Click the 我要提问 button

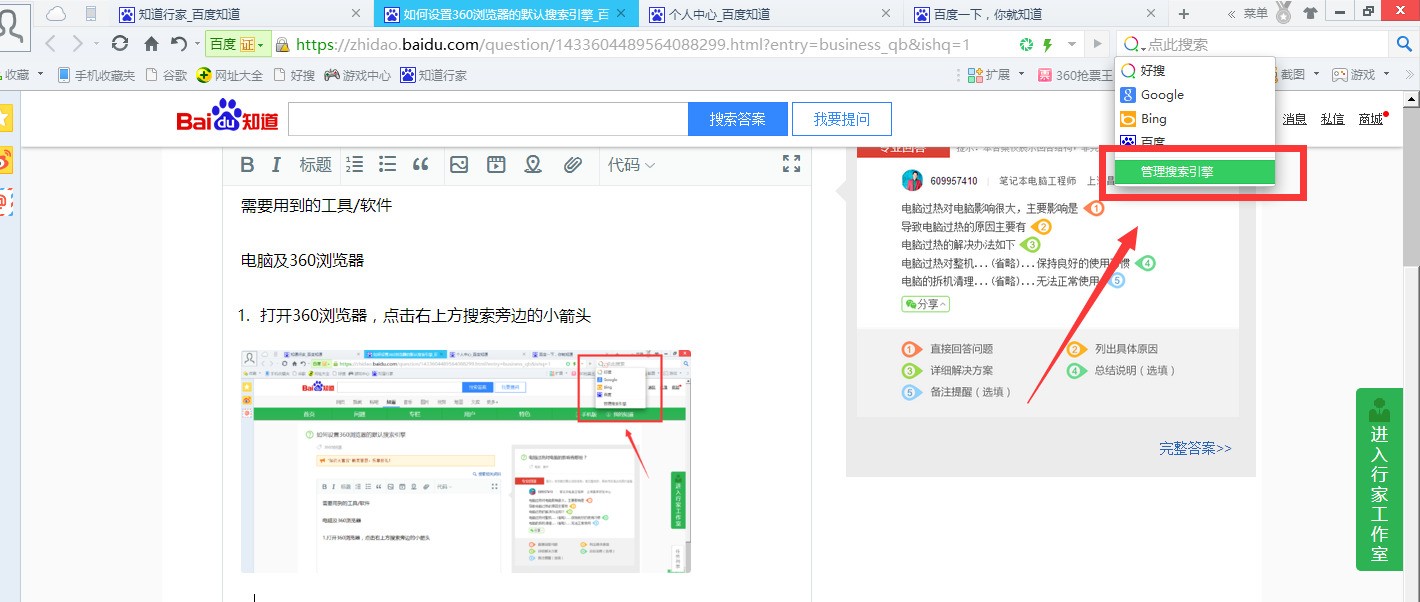[842, 119]
